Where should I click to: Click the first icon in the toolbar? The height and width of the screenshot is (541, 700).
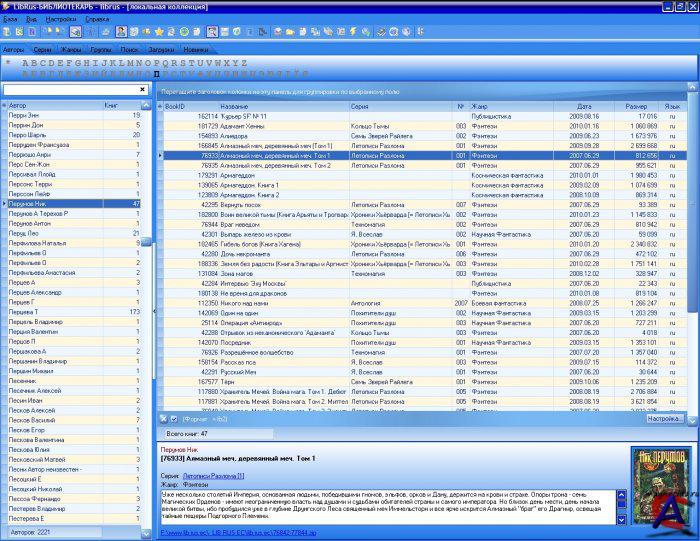pos(8,32)
